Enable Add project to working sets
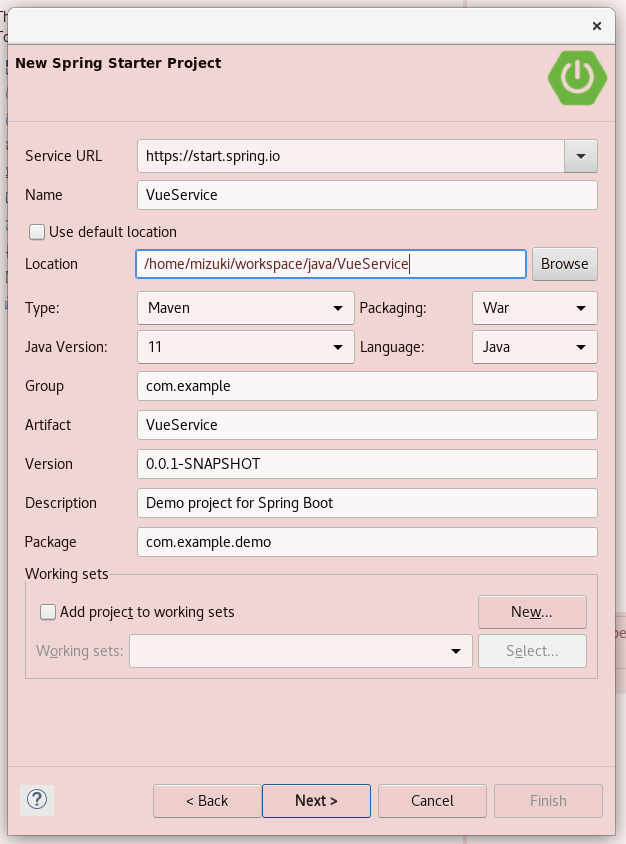 coord(48,612)
